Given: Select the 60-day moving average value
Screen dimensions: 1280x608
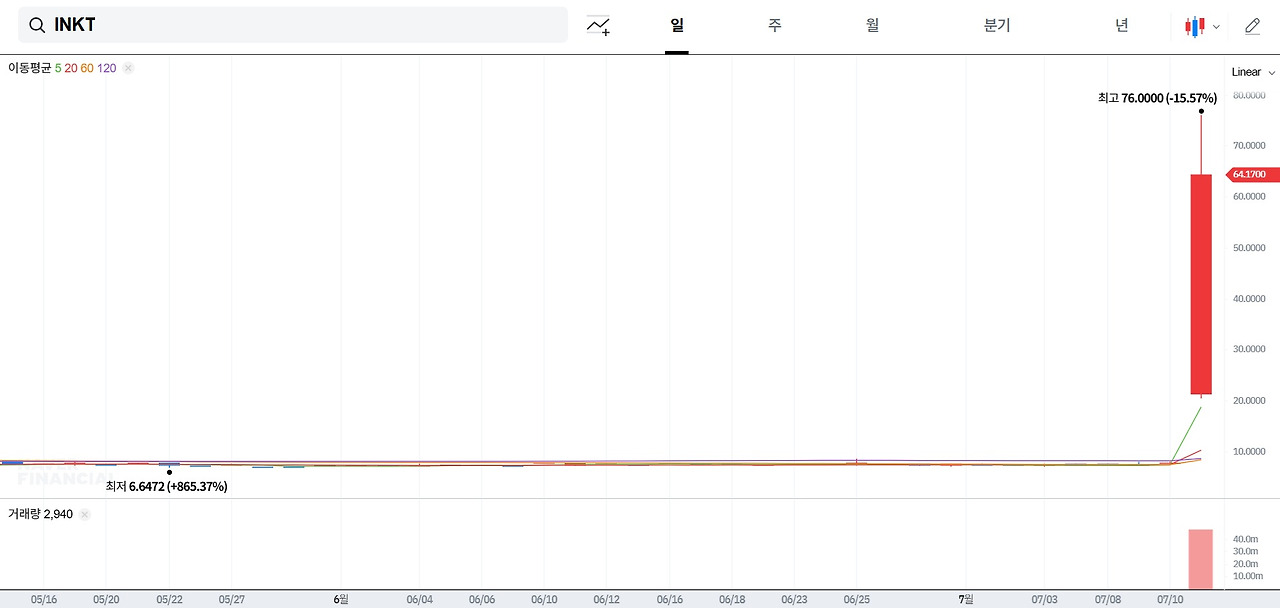Looking at the screenshot, I should point(87,68).
